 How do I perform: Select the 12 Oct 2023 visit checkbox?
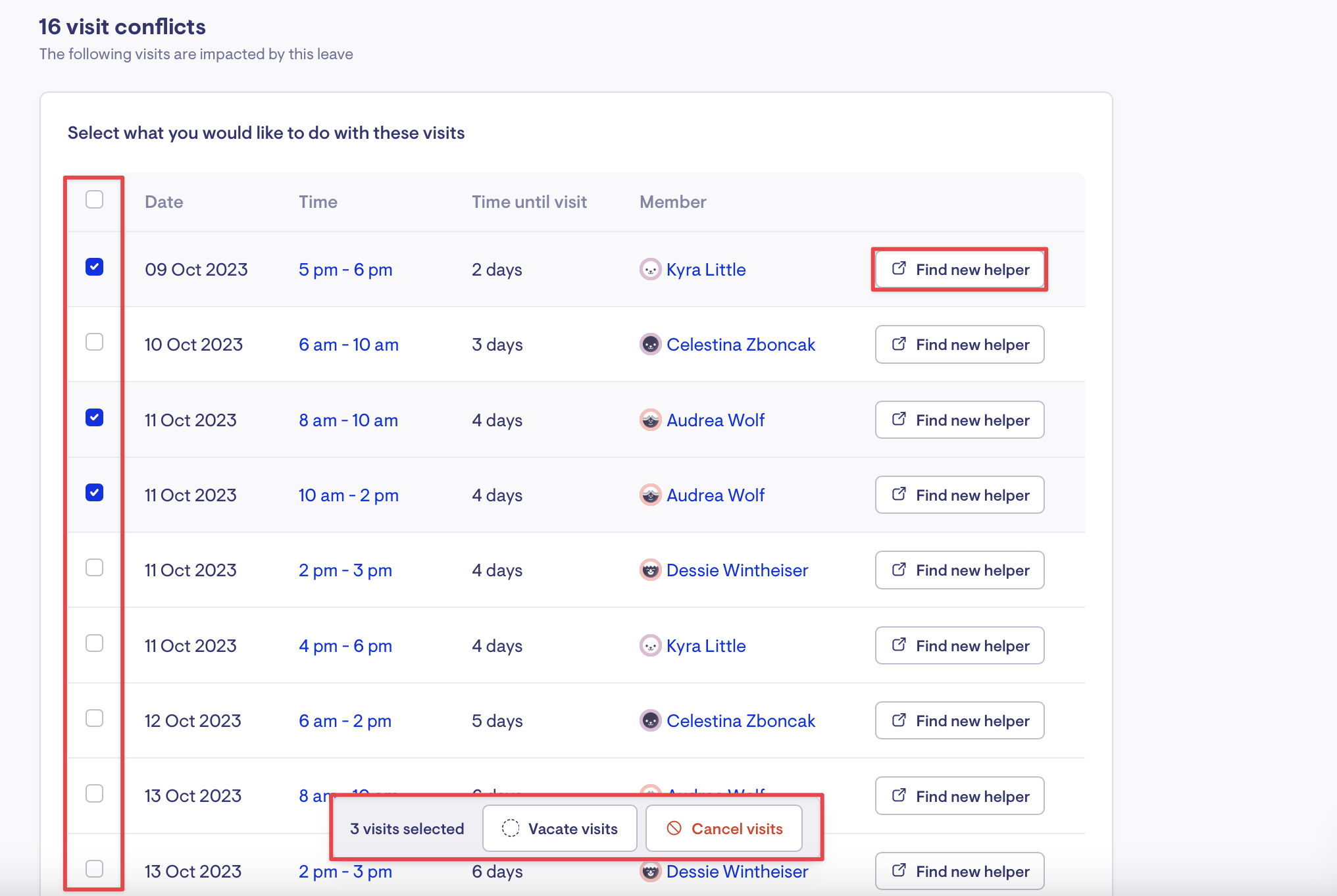94,718
